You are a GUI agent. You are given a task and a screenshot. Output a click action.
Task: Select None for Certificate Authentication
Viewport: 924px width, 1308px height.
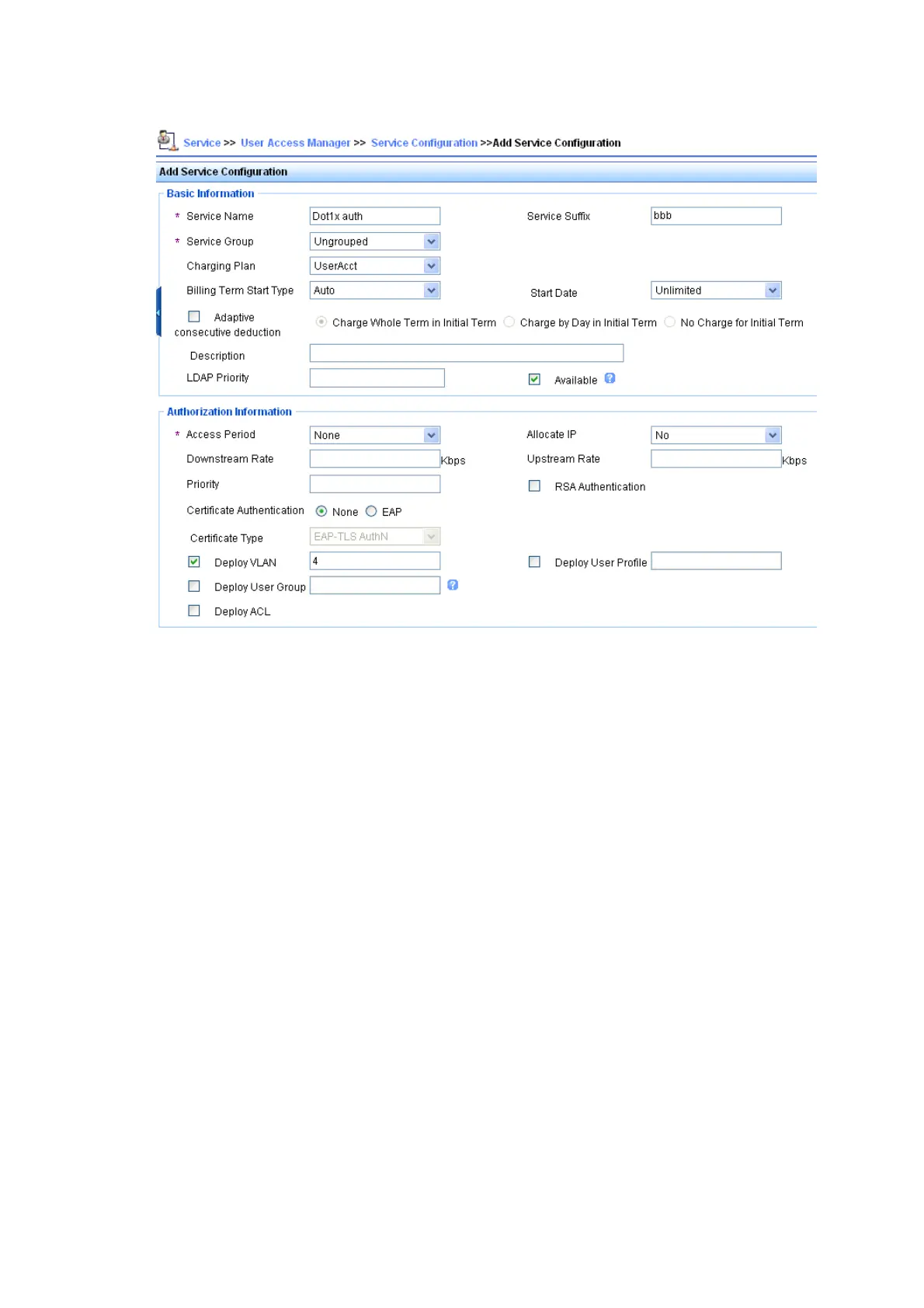[321, 511]
